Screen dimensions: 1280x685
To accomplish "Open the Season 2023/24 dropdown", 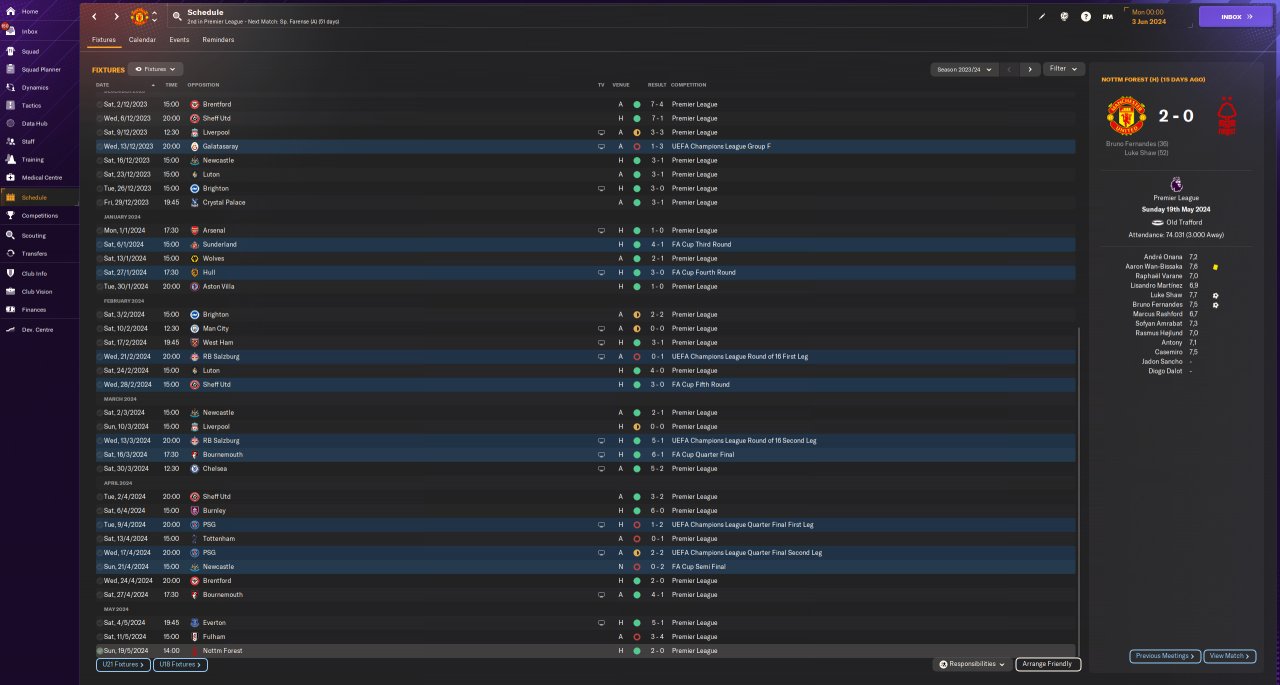I will click(x=963, y=69).
